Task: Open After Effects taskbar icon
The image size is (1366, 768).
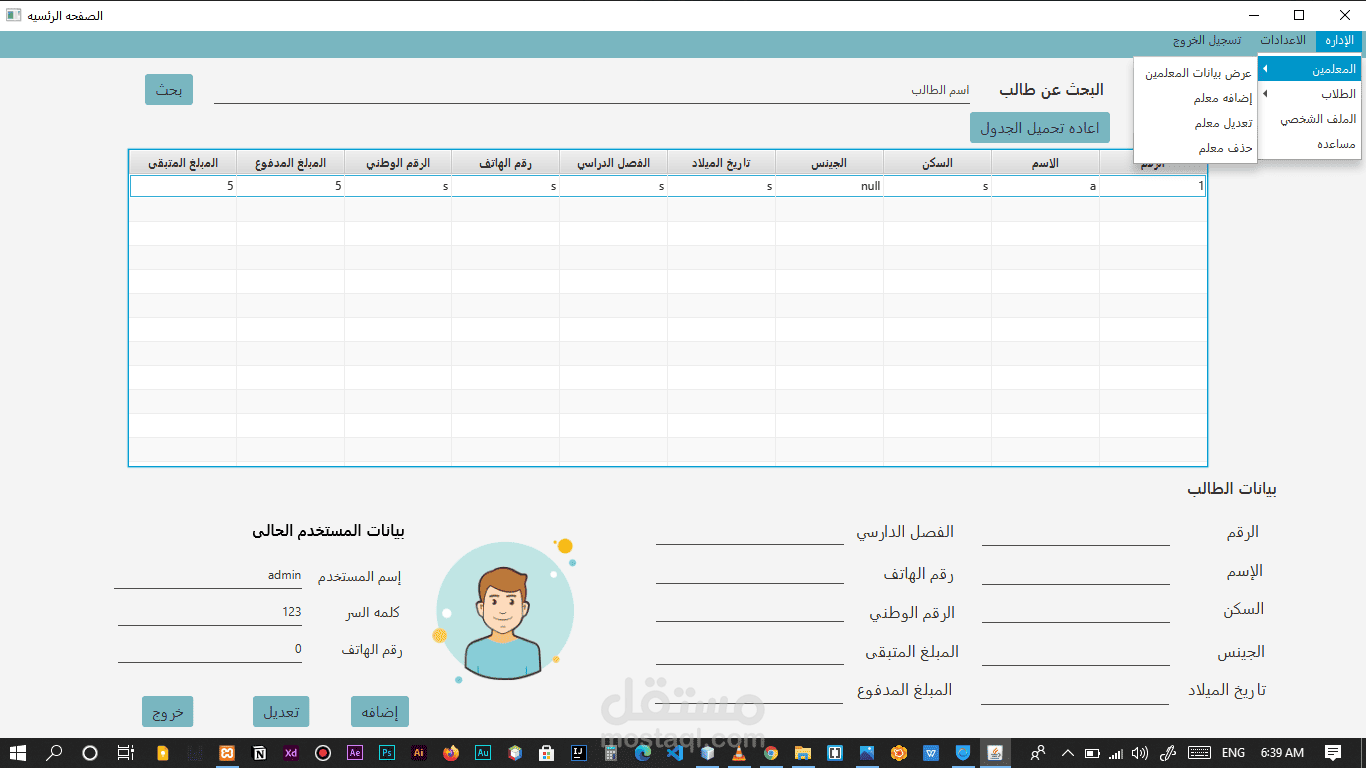Action: coord(355,753)
